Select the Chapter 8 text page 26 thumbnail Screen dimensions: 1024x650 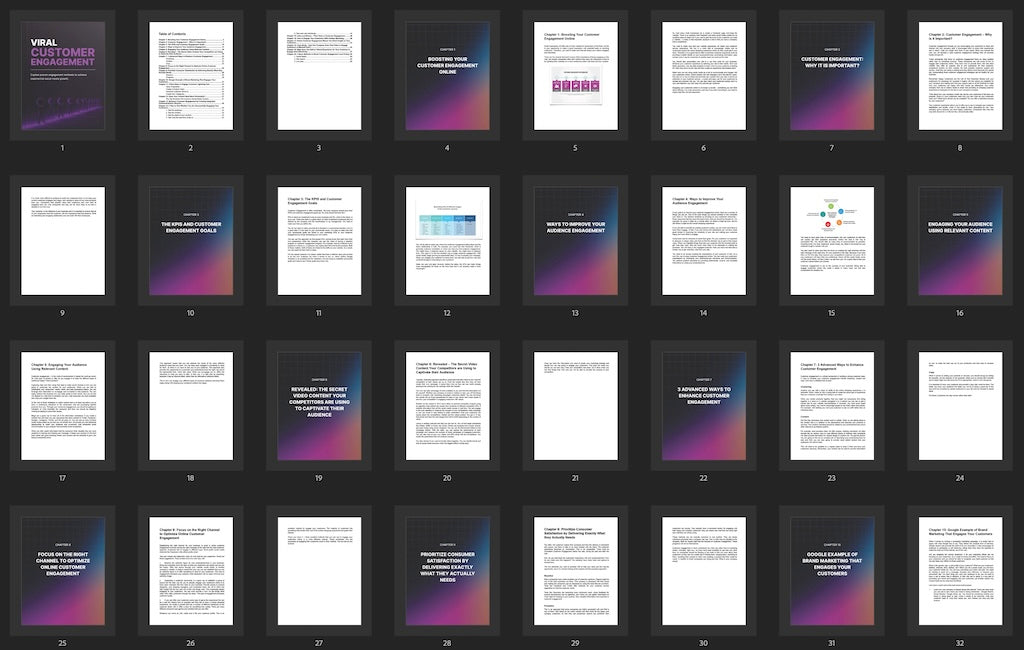(190, 570)
